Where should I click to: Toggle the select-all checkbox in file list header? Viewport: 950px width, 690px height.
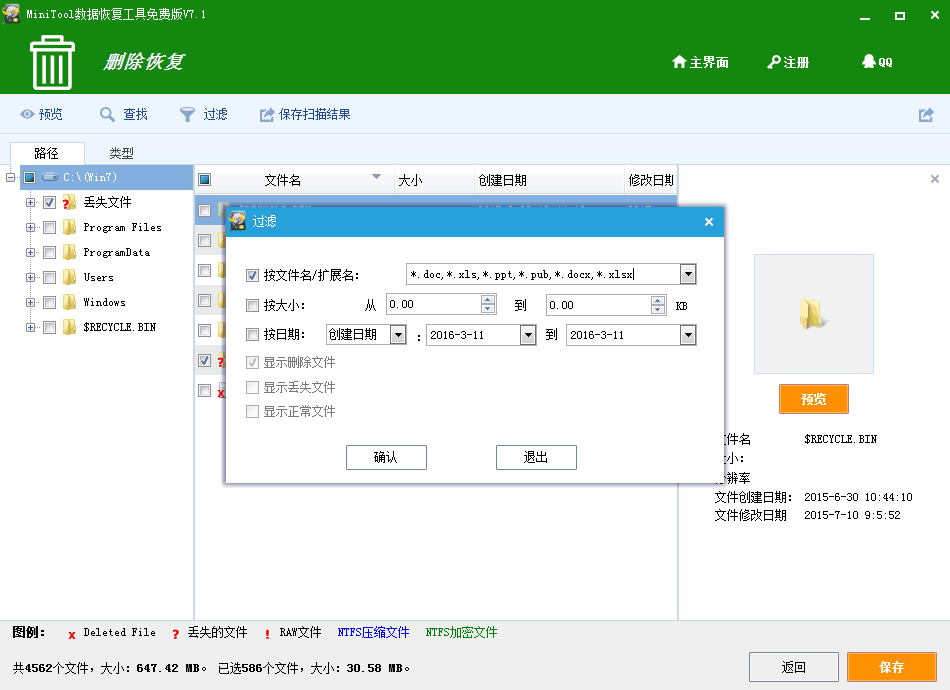click(205, 179)
